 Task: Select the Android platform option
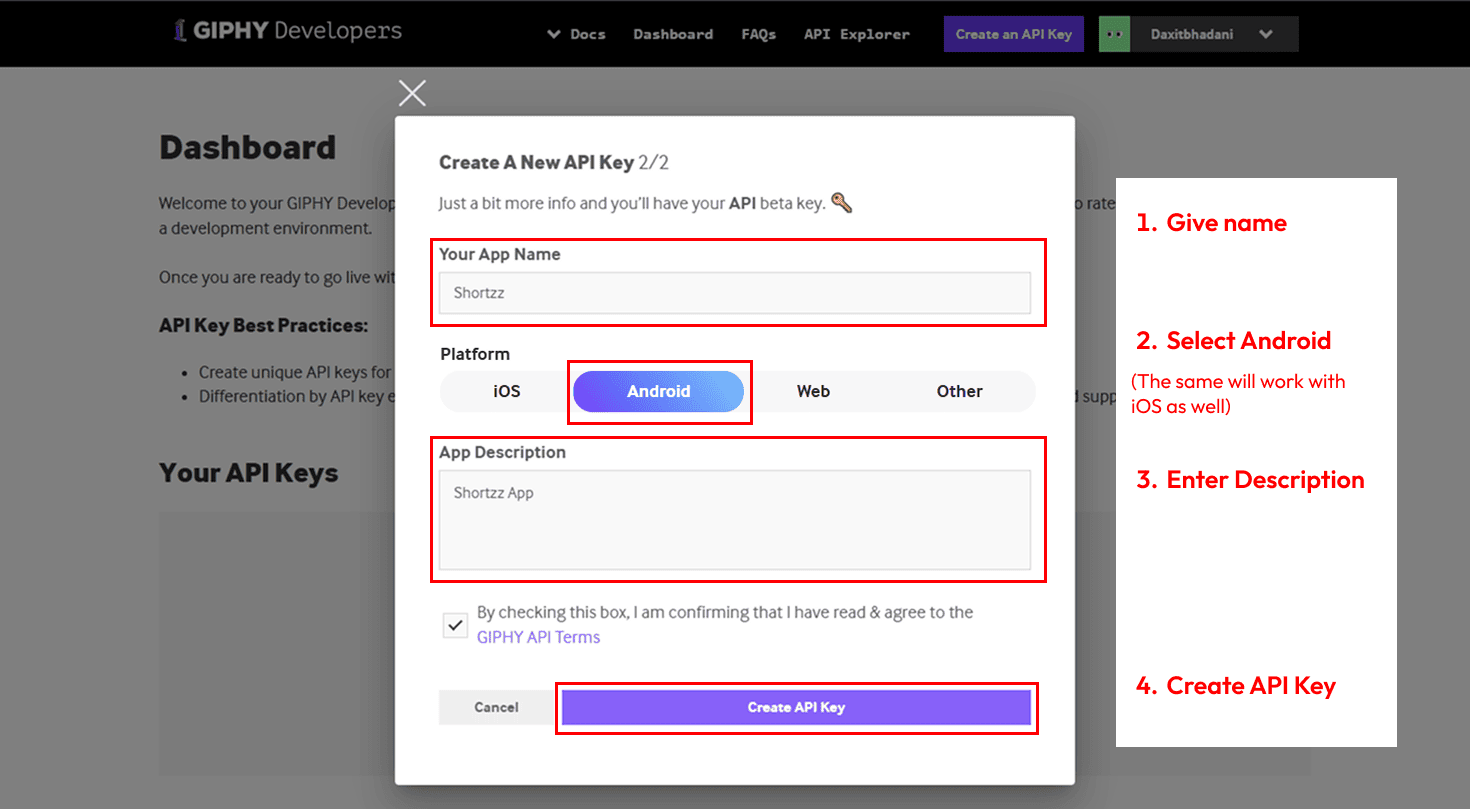click(x=659, y=391)
